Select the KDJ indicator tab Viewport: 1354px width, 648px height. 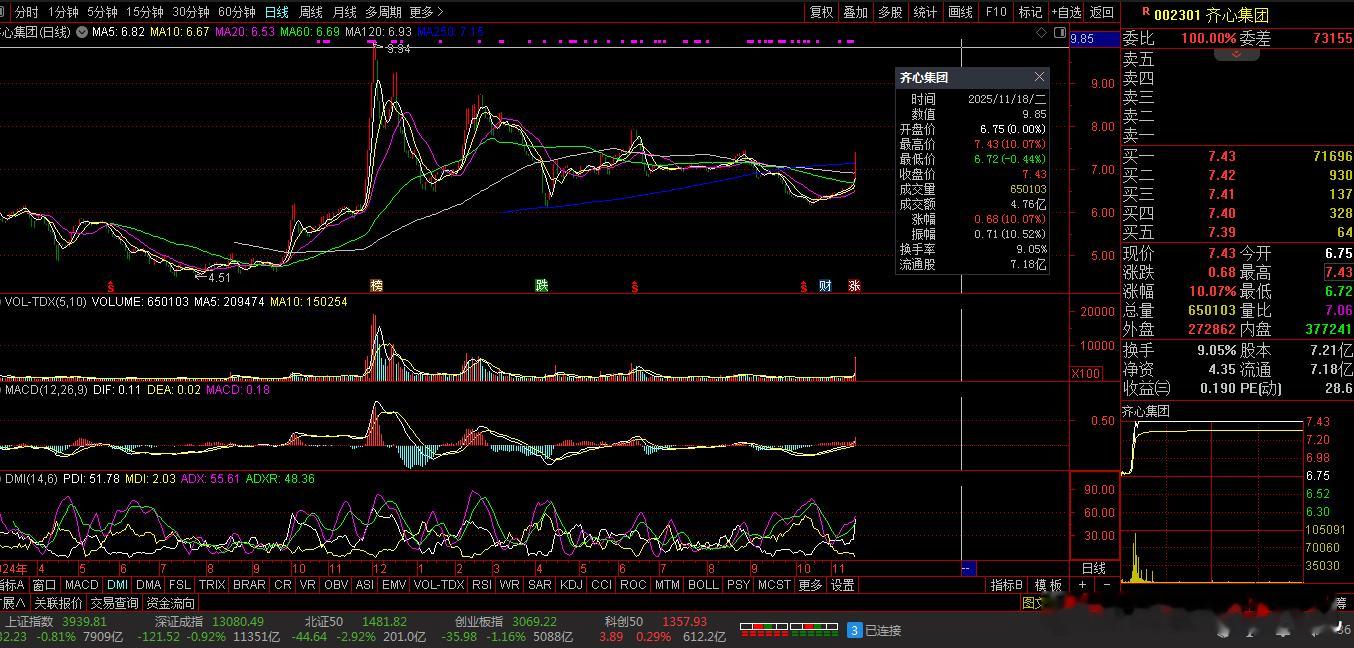pos(571,585)
